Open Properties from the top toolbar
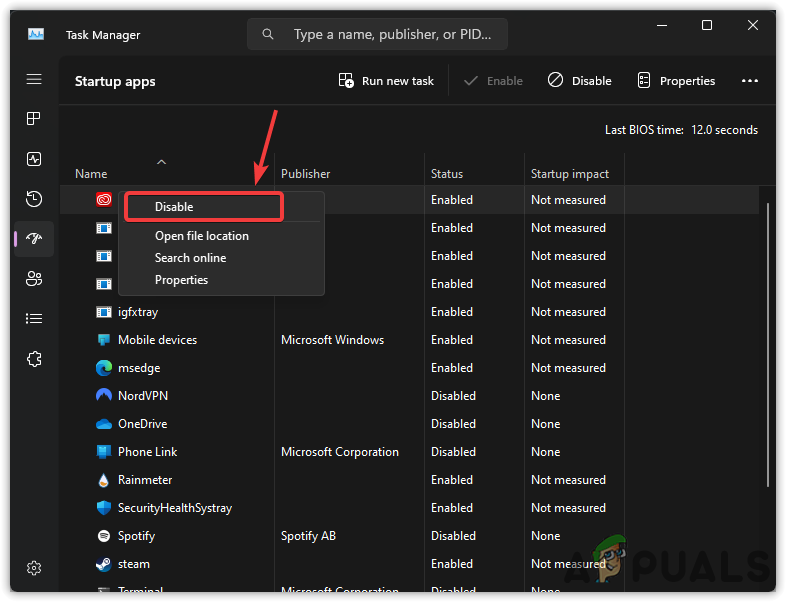This screenshot has height=602, width=786. (677, 81)
